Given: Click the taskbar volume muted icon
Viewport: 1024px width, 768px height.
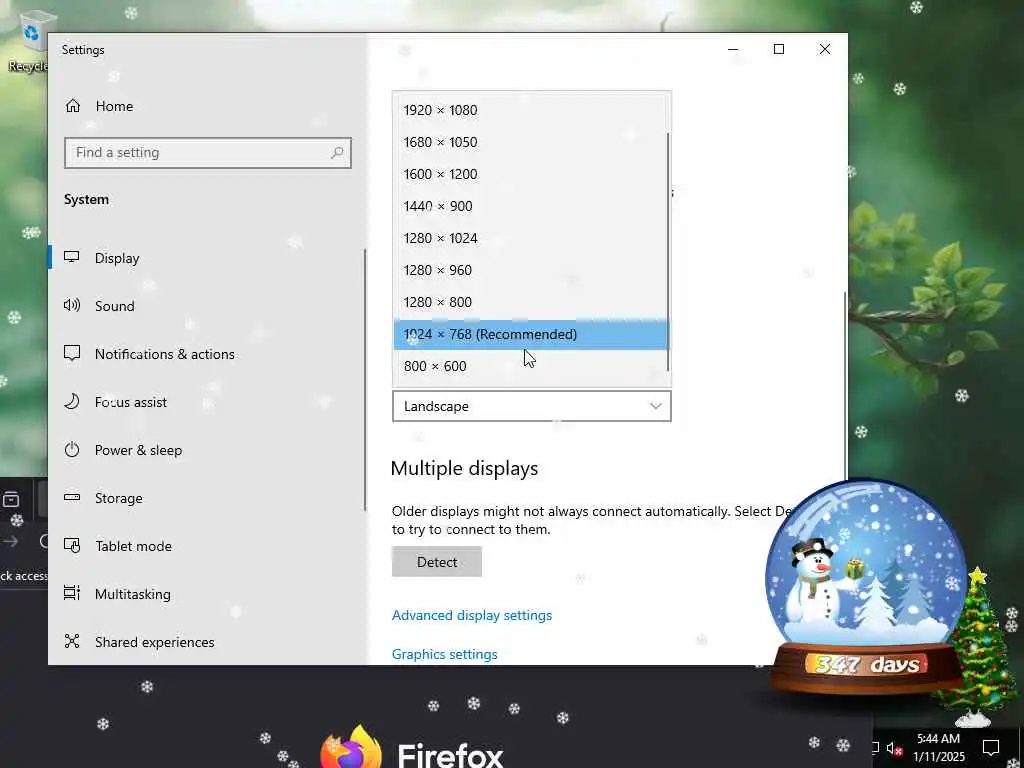Looking at the screenshot, I should [893, 748].
